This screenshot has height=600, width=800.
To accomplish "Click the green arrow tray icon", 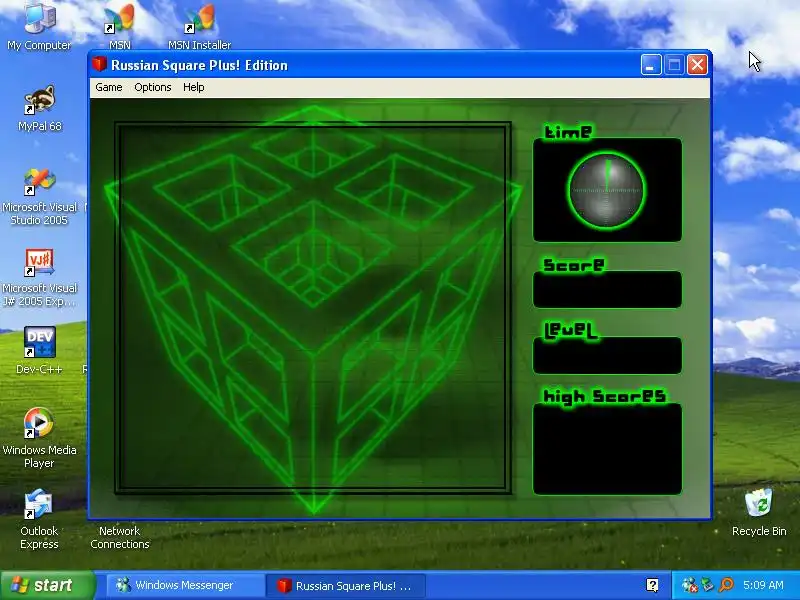I will [708, 585].
